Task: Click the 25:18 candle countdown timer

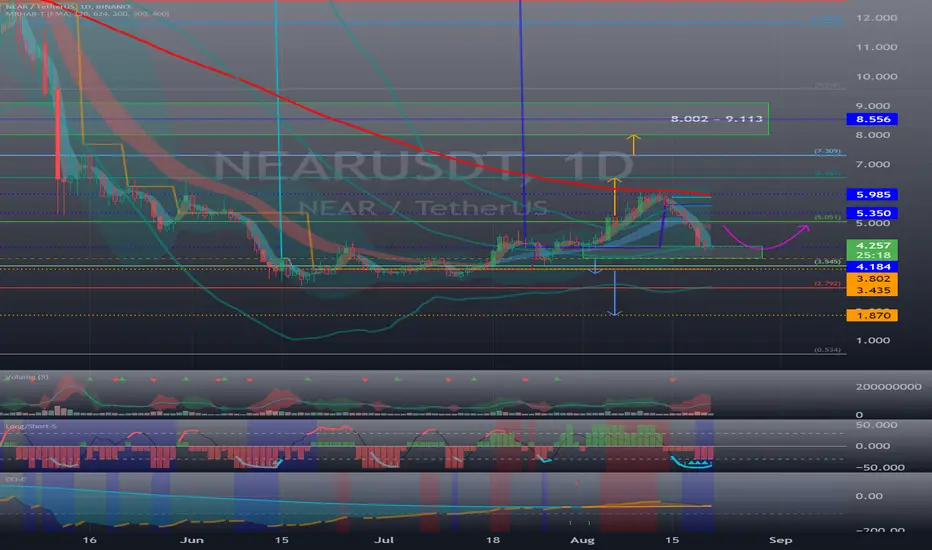Action: point(872,255)
